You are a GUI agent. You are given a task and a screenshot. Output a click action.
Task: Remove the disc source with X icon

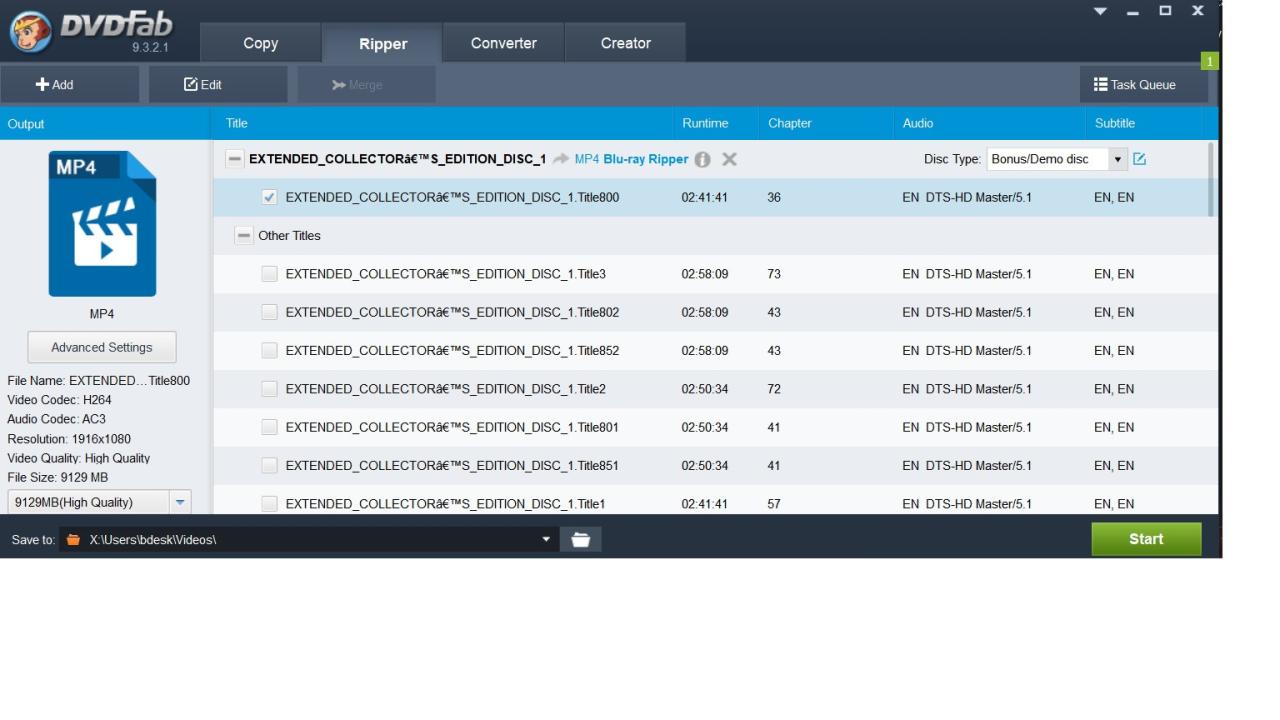[729, 159]
